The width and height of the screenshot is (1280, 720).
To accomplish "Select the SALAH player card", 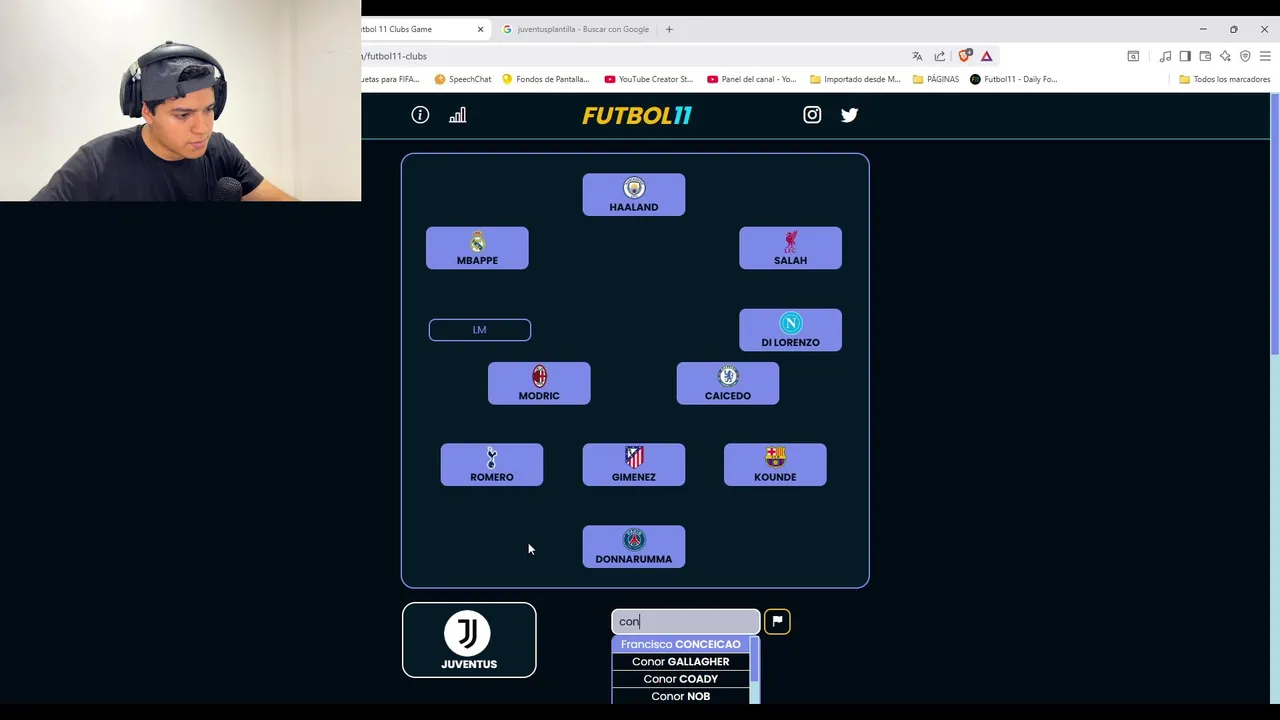I will (790, 248).
